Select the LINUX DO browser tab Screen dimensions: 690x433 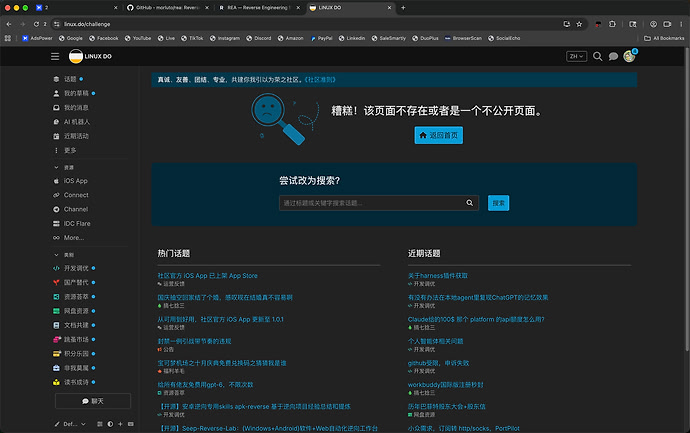pos(349,7)
